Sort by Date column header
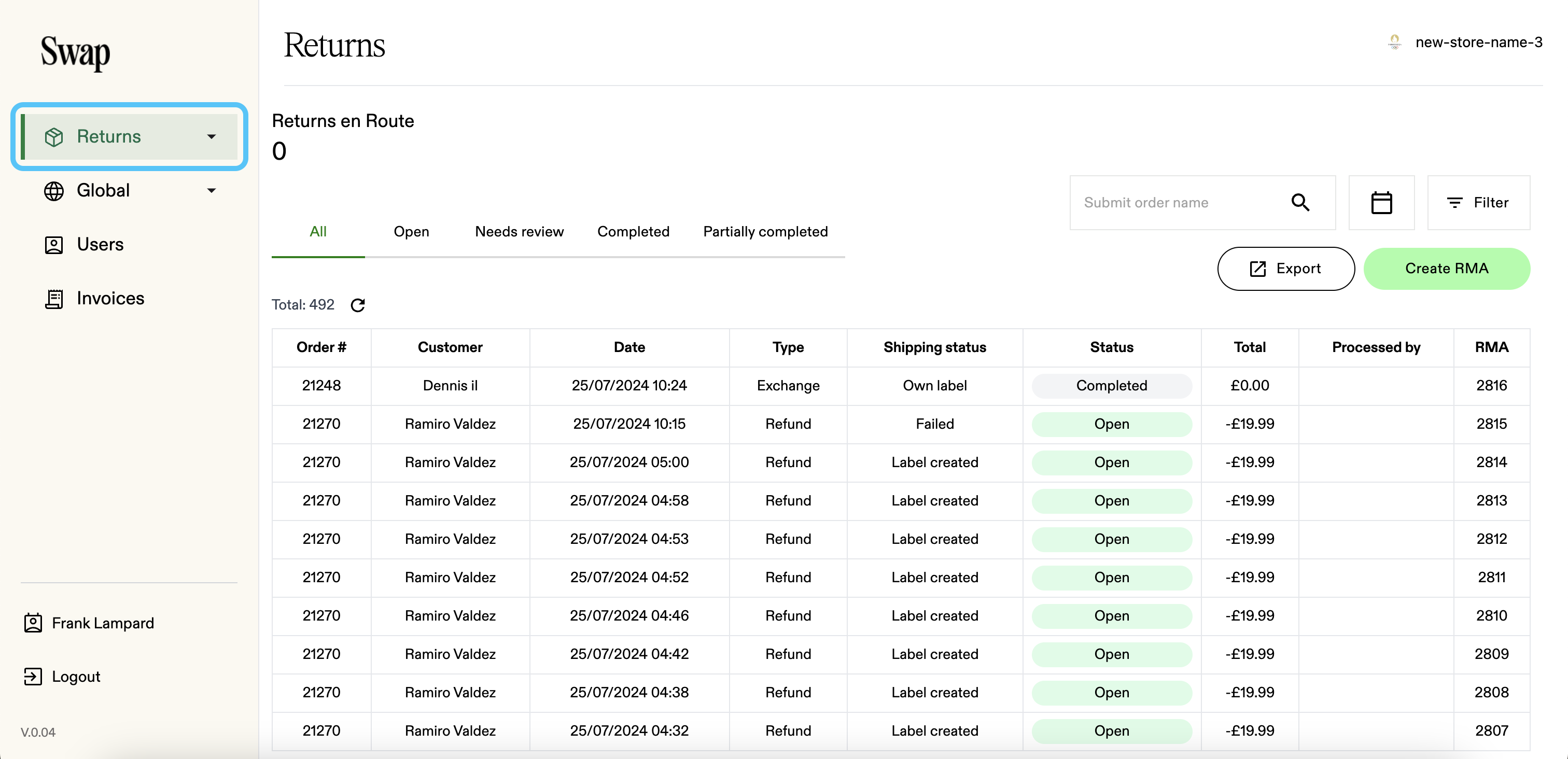The height and width of the screenshot is (759, 1568). [x=629, y=347]
